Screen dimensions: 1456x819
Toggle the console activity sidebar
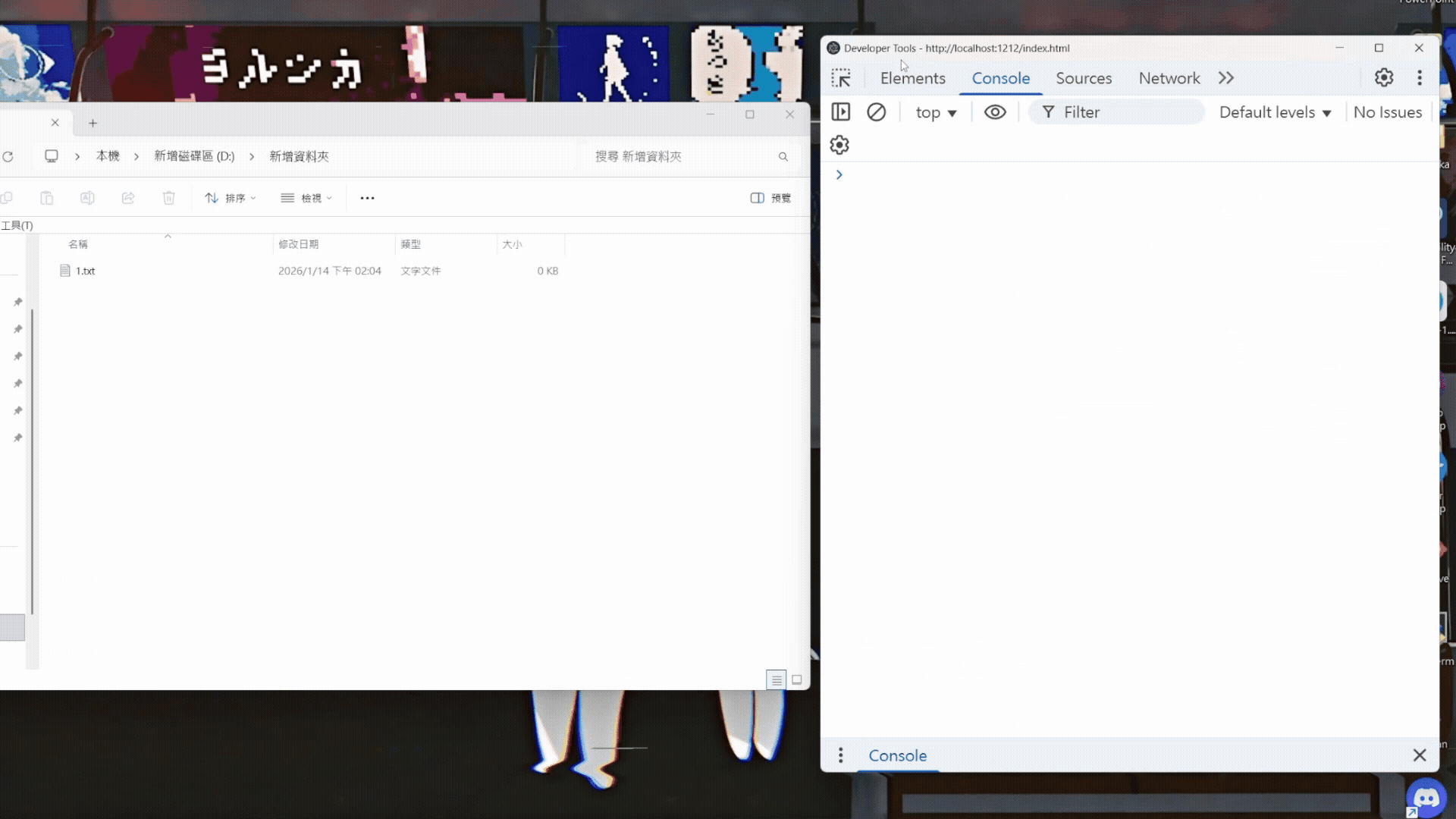tap(841, 111)
